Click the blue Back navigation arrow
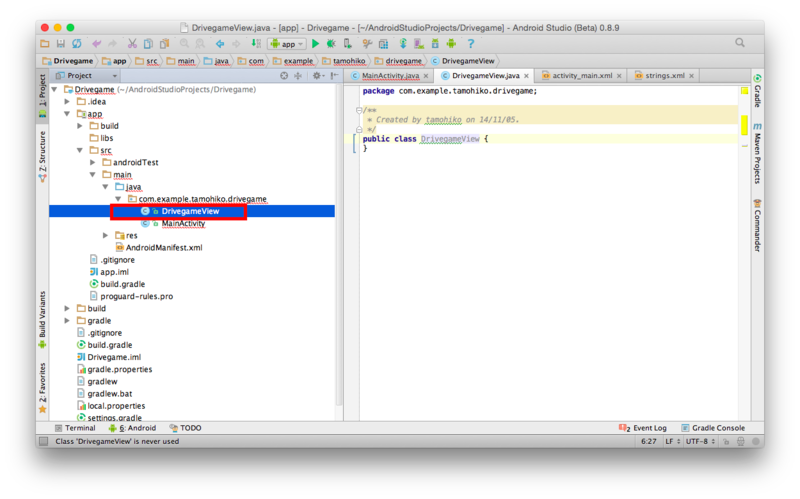800x499 pixels. pyautogui.click(x=220, y=44)
